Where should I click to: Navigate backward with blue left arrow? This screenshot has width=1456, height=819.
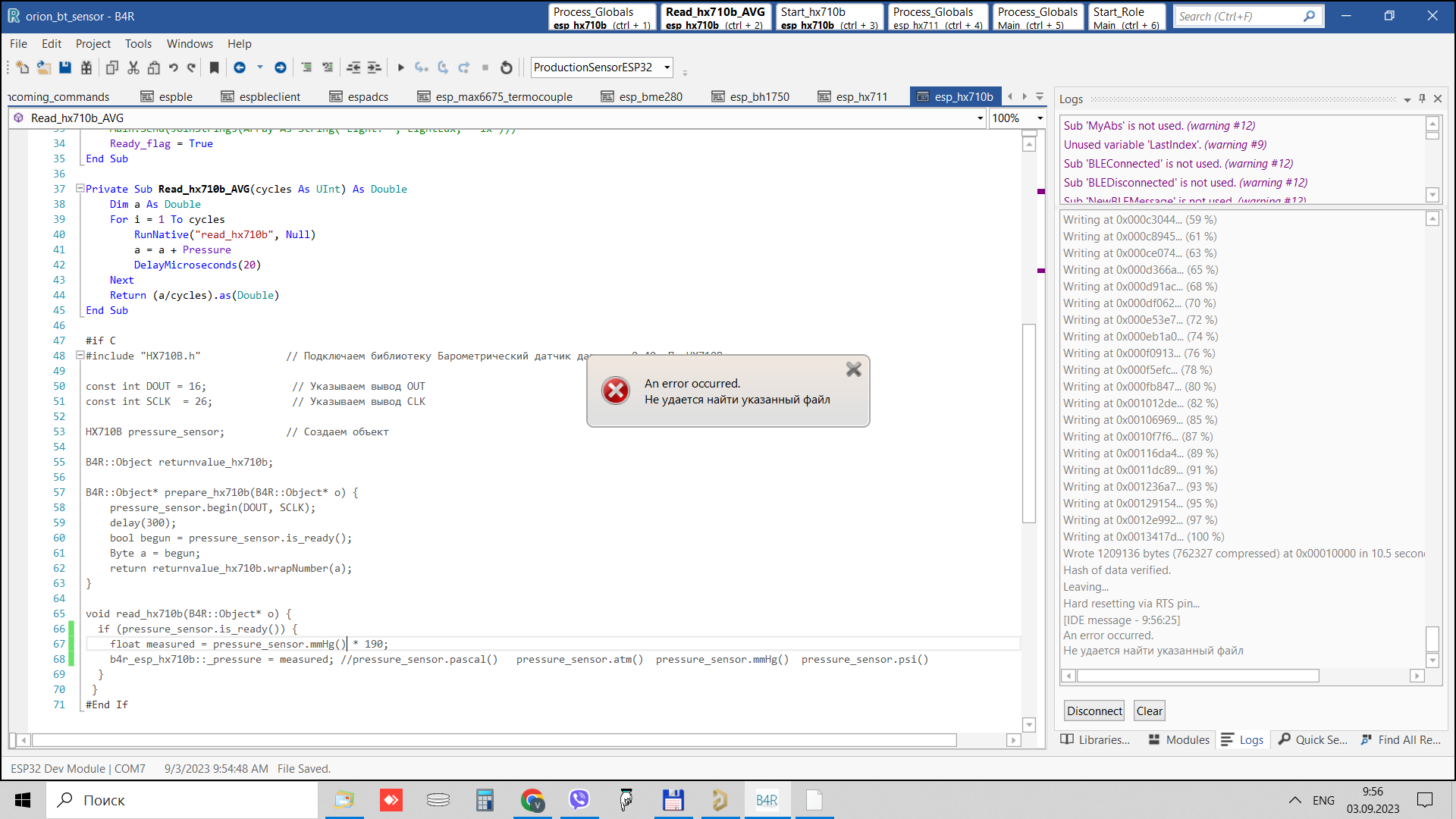coord(240,67)
